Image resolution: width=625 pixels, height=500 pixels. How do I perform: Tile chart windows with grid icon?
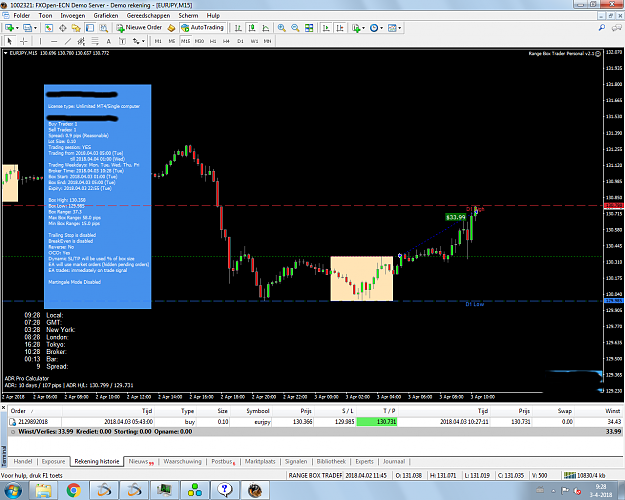tap(309, 28)
